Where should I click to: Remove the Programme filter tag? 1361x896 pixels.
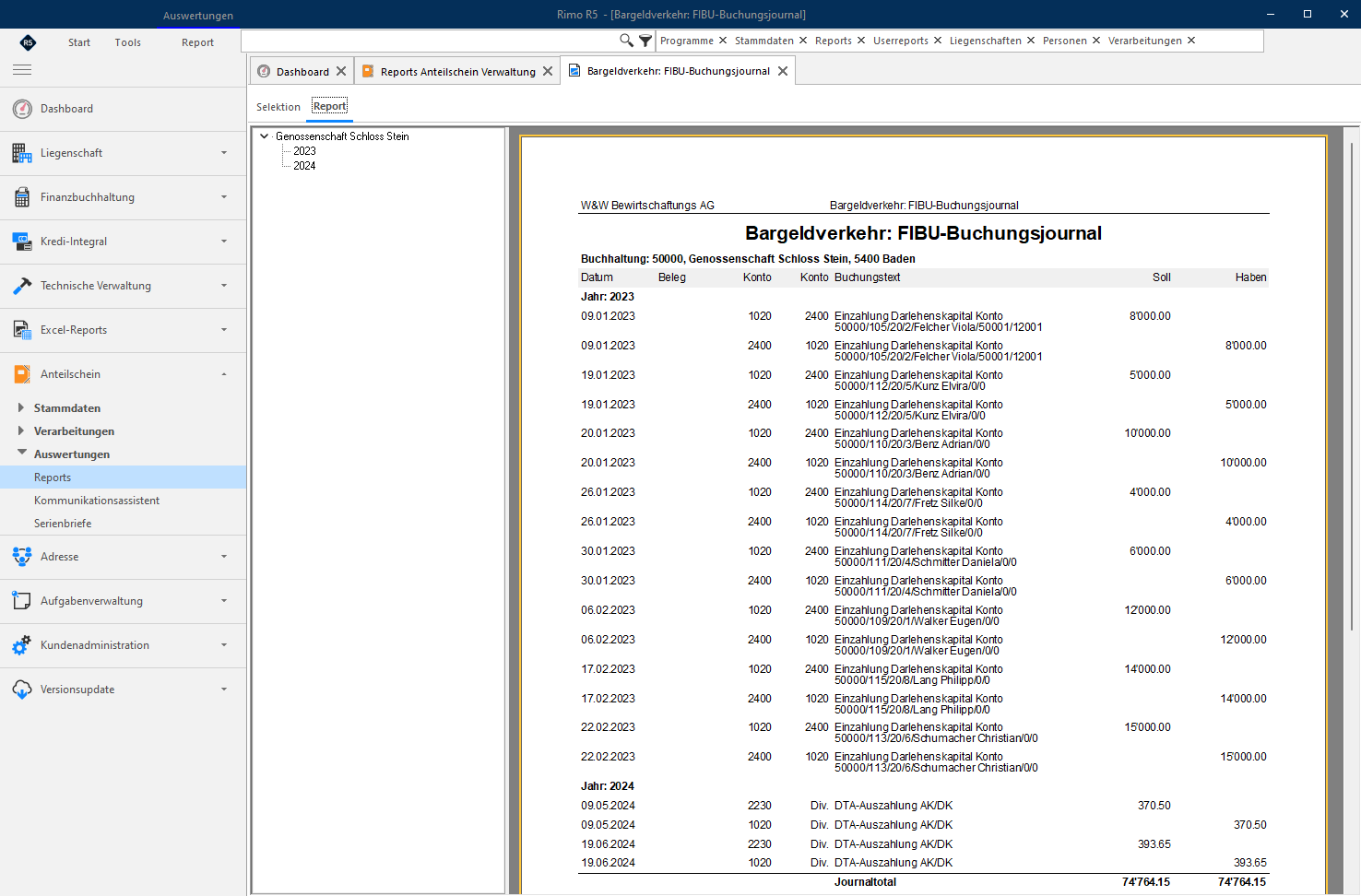(723, 41)
